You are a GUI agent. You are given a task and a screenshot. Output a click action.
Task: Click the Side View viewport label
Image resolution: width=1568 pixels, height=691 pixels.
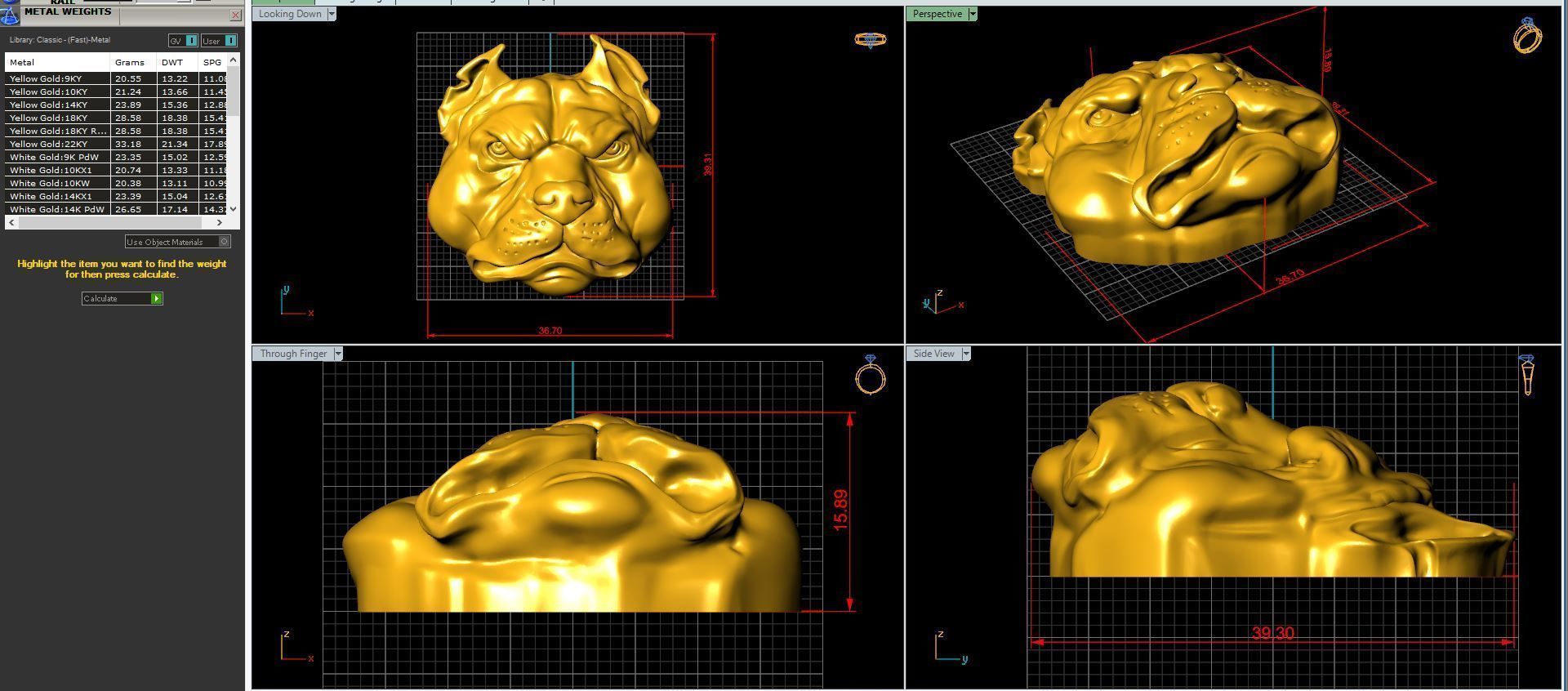[x=933, y=354]
